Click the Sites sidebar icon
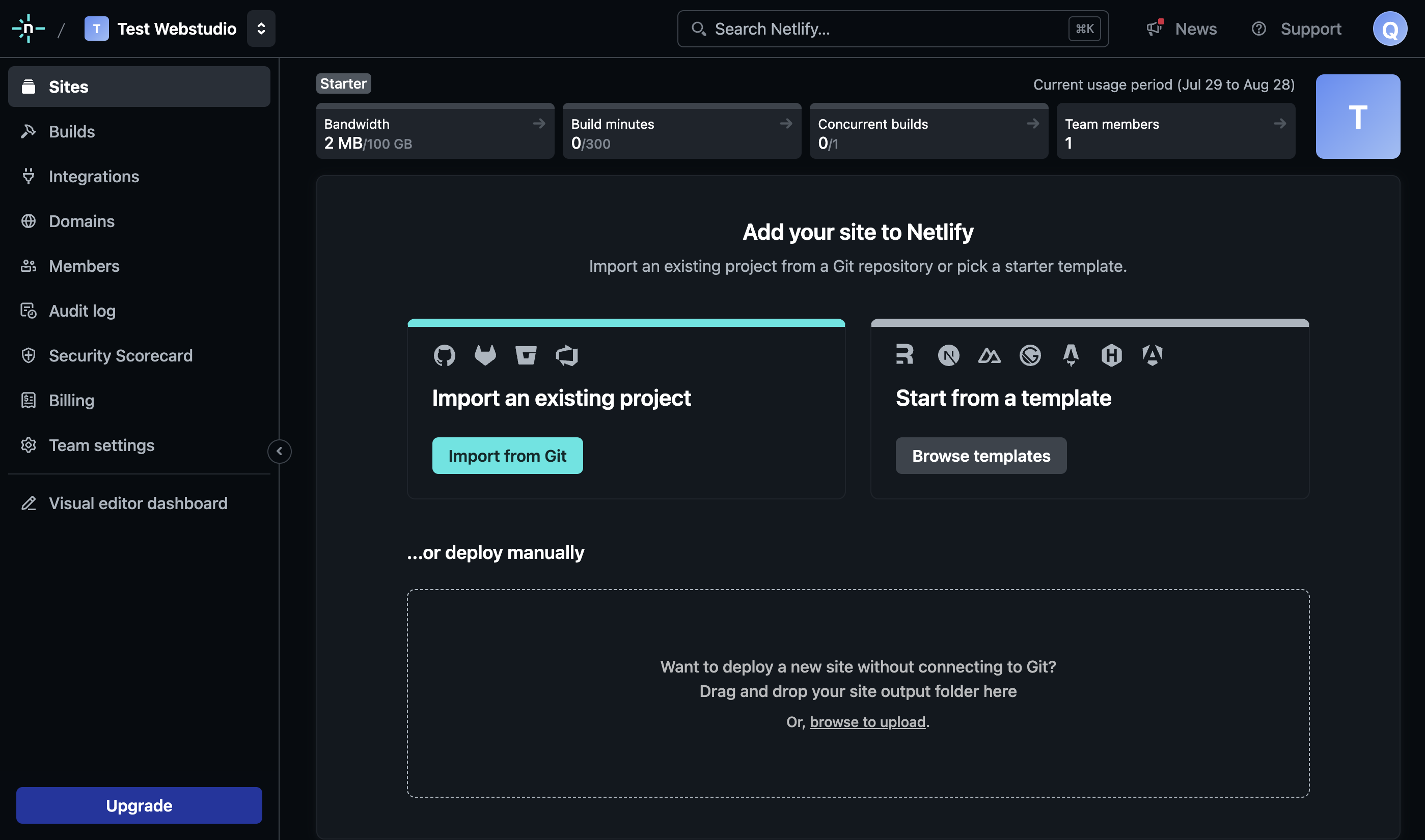1425x840 pixels. pos(29,87)
